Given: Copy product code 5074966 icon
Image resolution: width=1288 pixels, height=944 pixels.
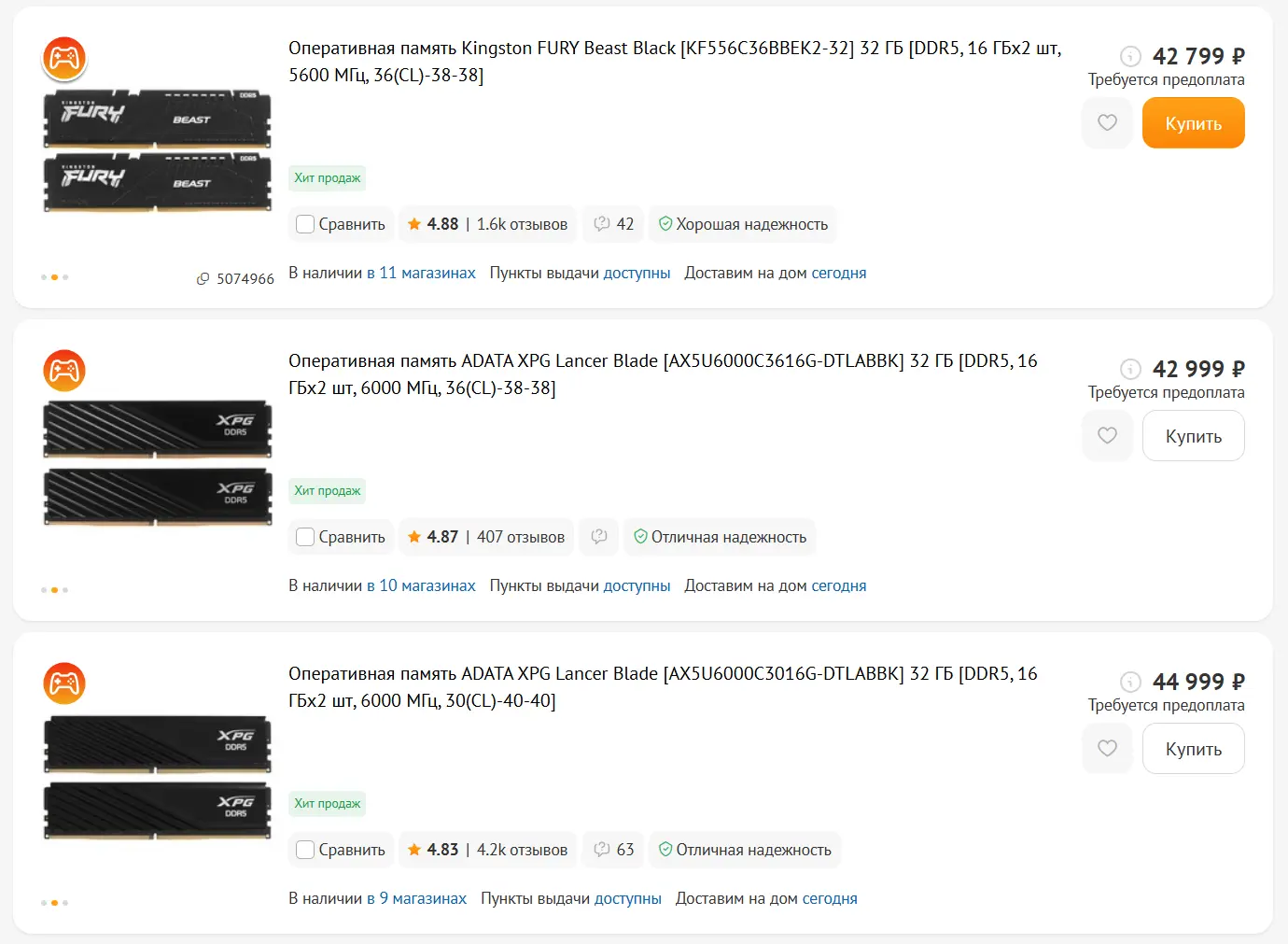Looking at the screenshot, I should (x=203, y=279).
